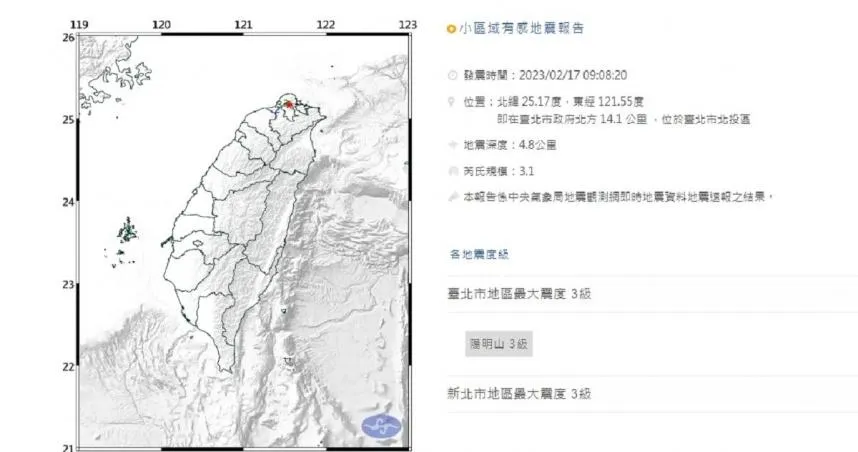Click the red epicenter star on map
Screen dimensions: 858x452
[x=289, y=103]
